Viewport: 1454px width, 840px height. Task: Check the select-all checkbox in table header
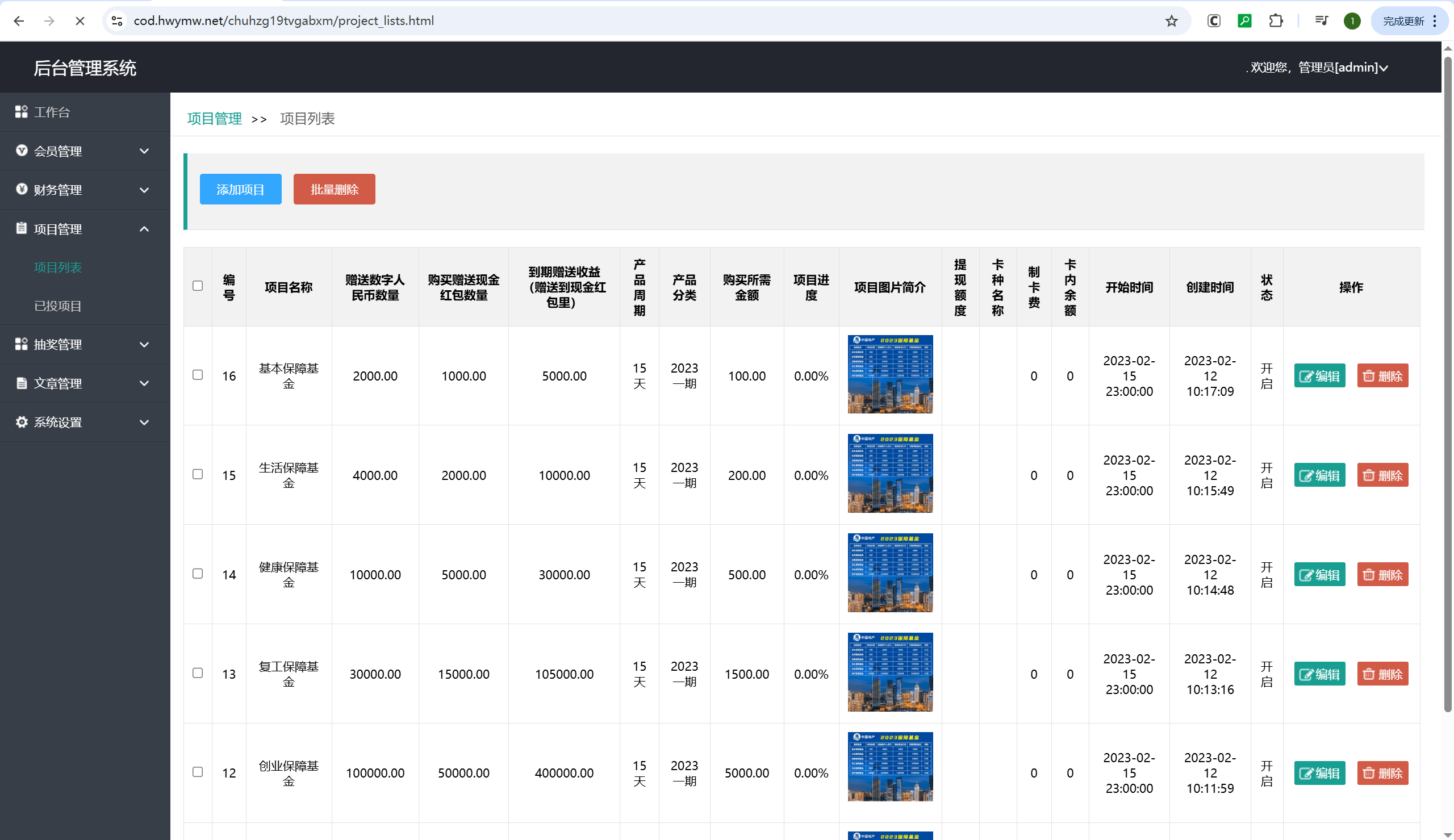[198, 286]
